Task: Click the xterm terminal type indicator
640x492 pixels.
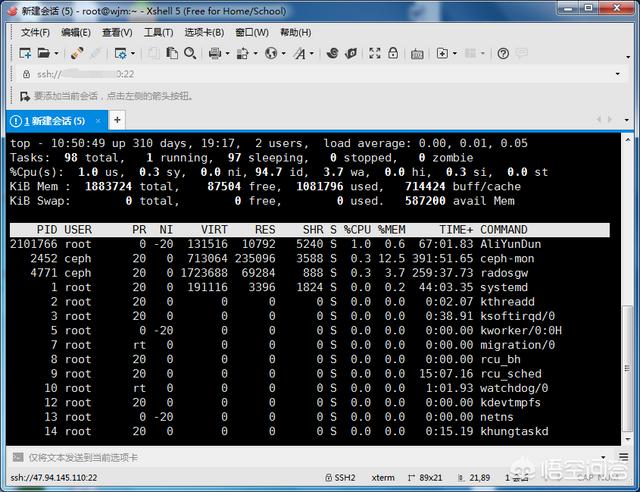Action: coord(383,477)
